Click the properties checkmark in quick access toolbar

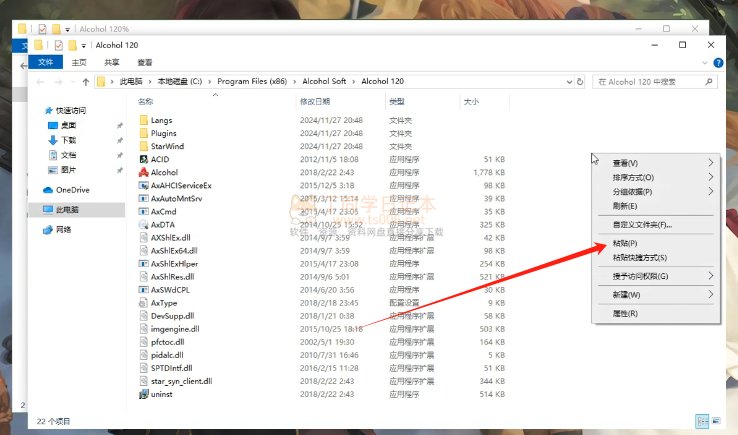[x=58, y=45]
